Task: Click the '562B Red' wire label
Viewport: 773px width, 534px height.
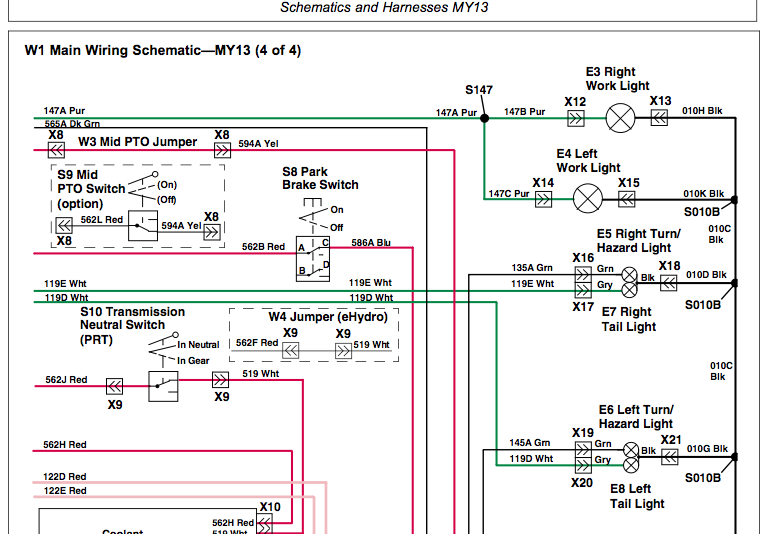Action: (263, 247)
